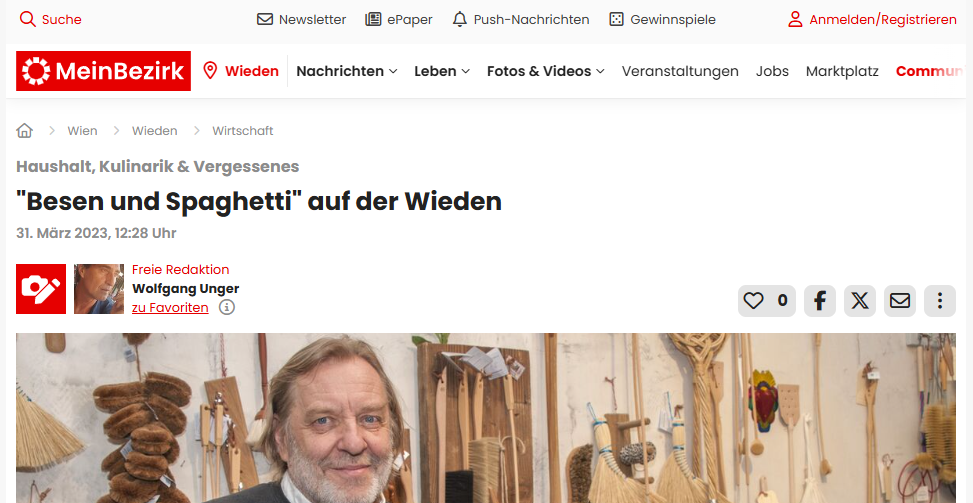Open more options three-dot menu

(x=939, y=301)
